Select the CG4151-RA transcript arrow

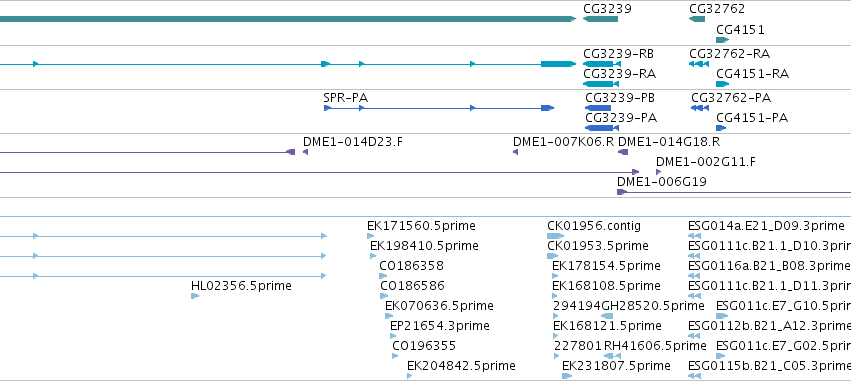pyautogui.click(x=722, y=84)
